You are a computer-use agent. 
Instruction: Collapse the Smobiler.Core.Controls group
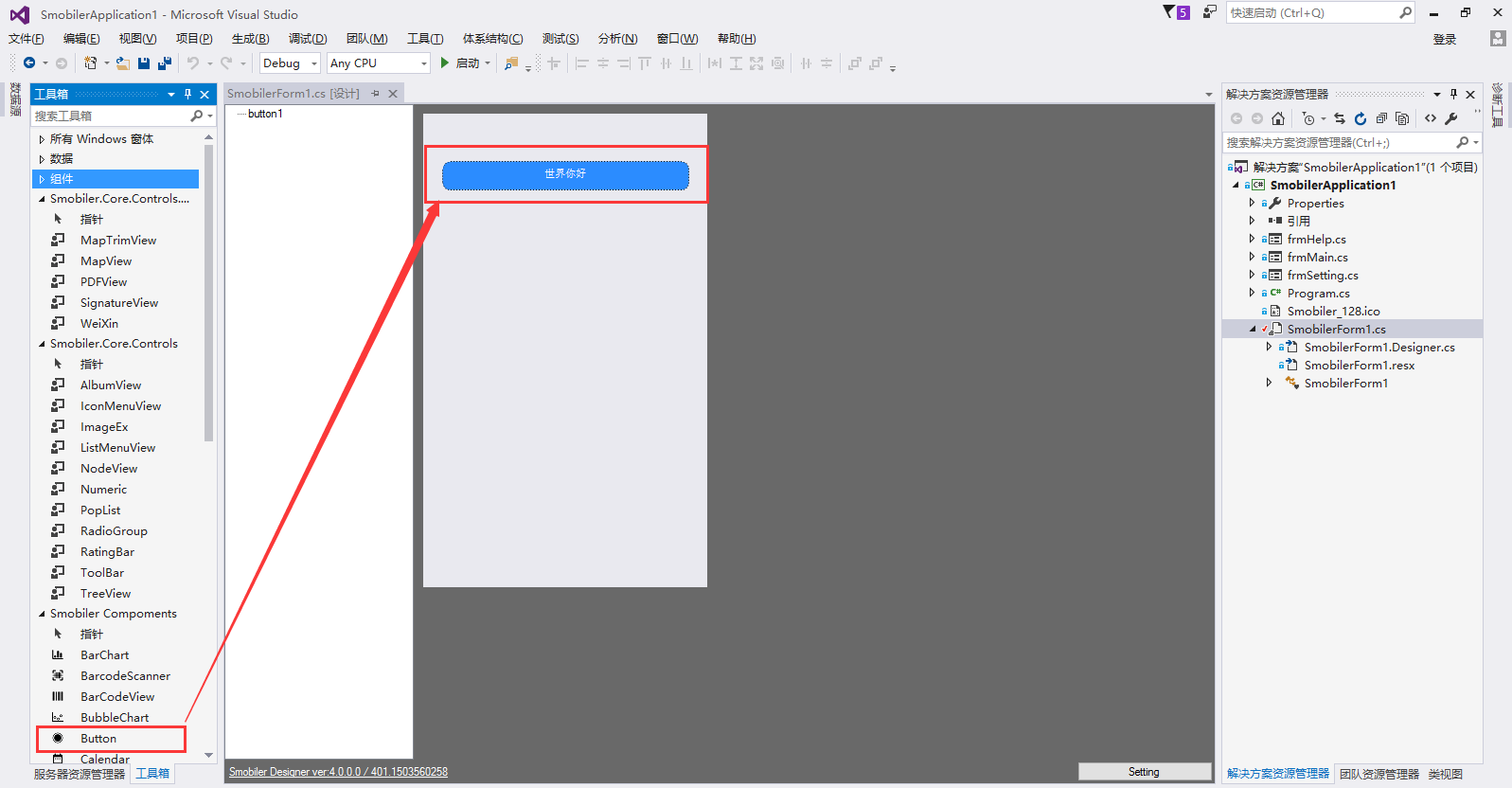[42, 344]
